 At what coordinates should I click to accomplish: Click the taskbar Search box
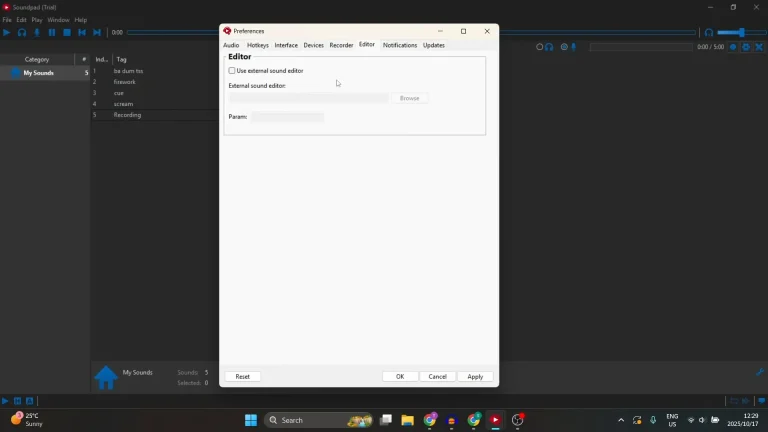click(318, 420)
